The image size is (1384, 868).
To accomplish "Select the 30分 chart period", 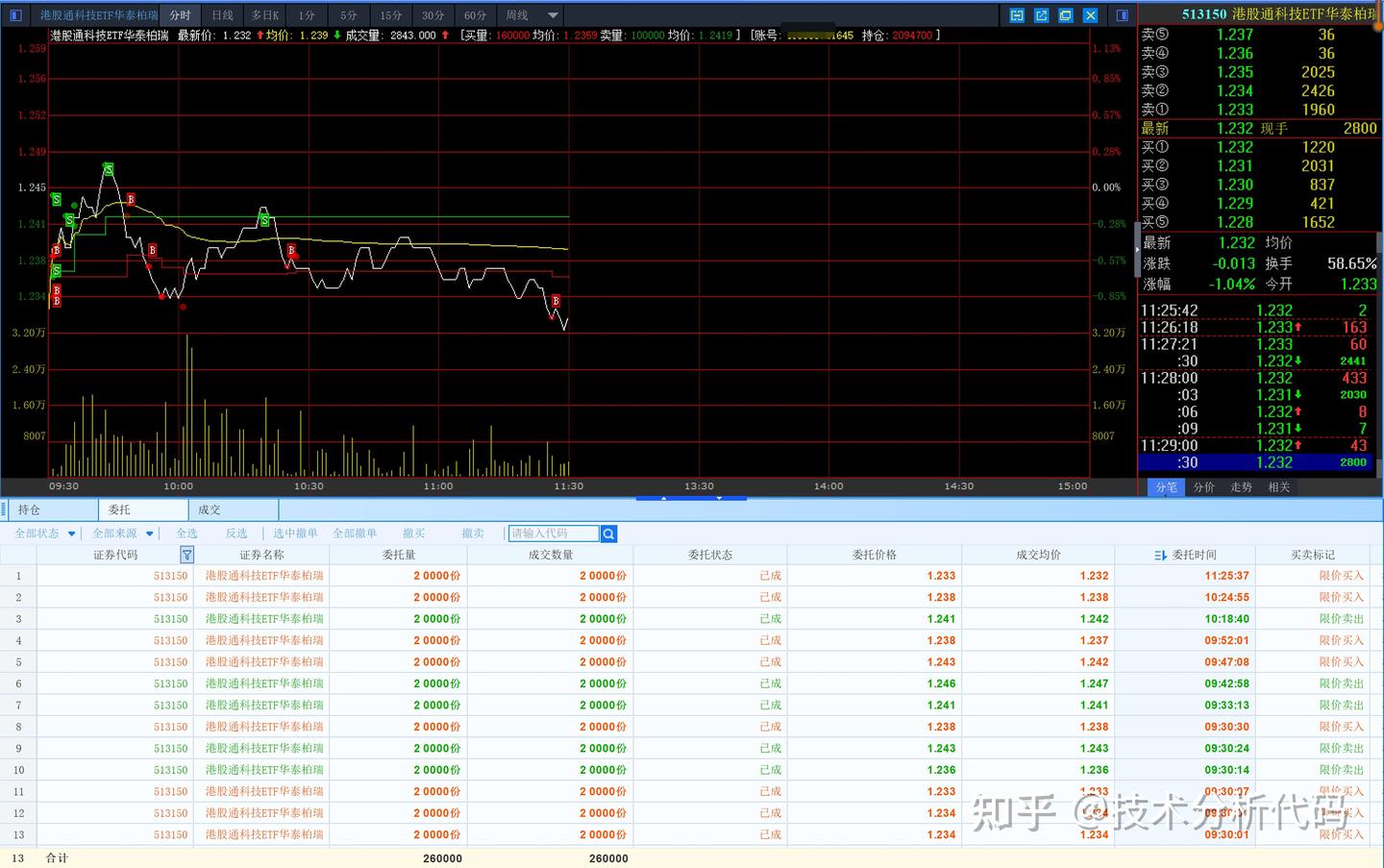I will click(433, 15).
